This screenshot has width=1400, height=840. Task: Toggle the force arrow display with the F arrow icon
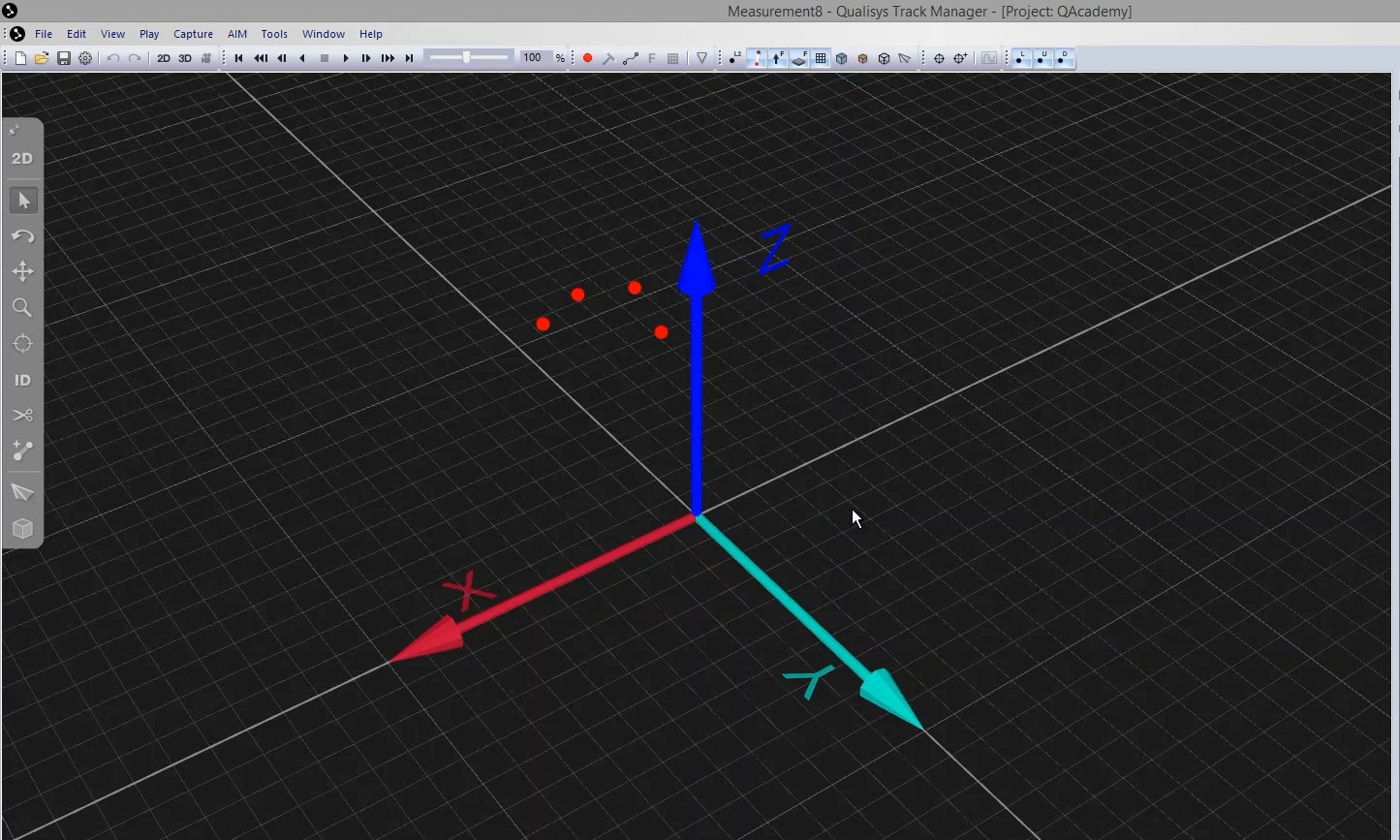coord(777,58)
